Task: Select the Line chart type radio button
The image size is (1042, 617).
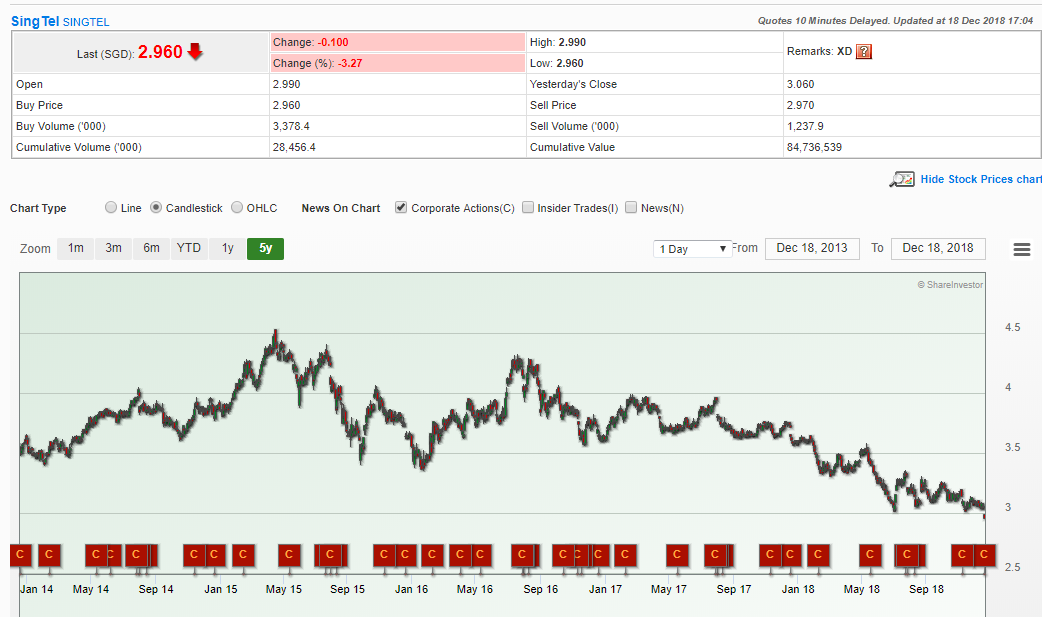Action: 110,208
